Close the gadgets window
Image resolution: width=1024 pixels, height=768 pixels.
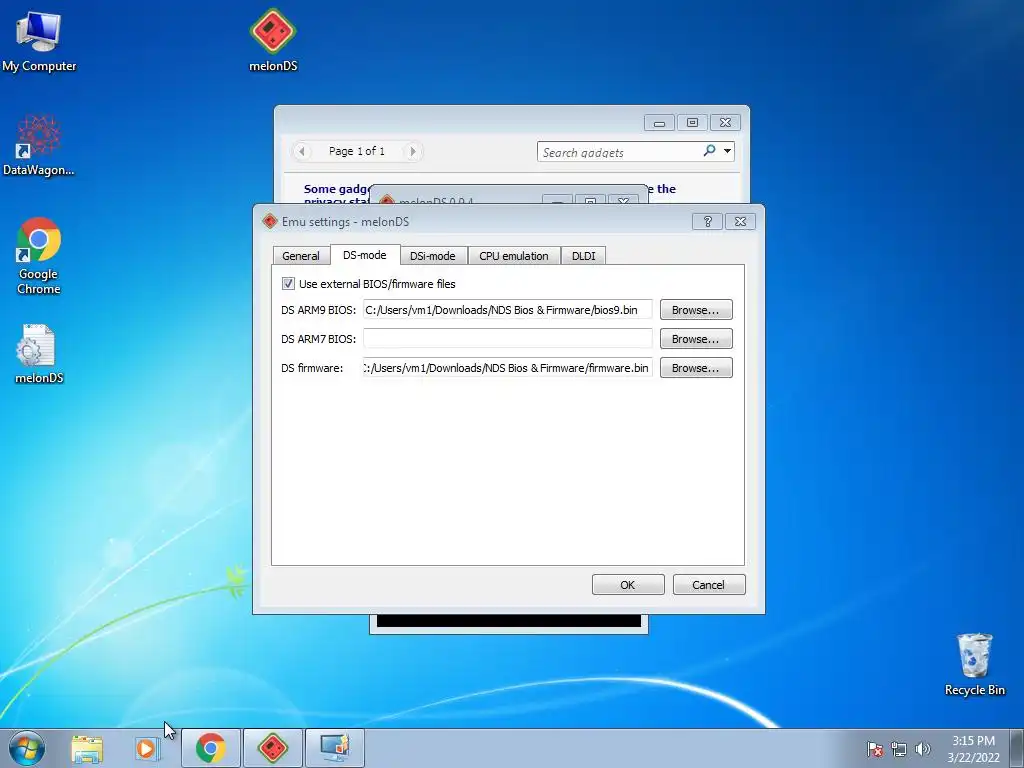pos(725,122)
